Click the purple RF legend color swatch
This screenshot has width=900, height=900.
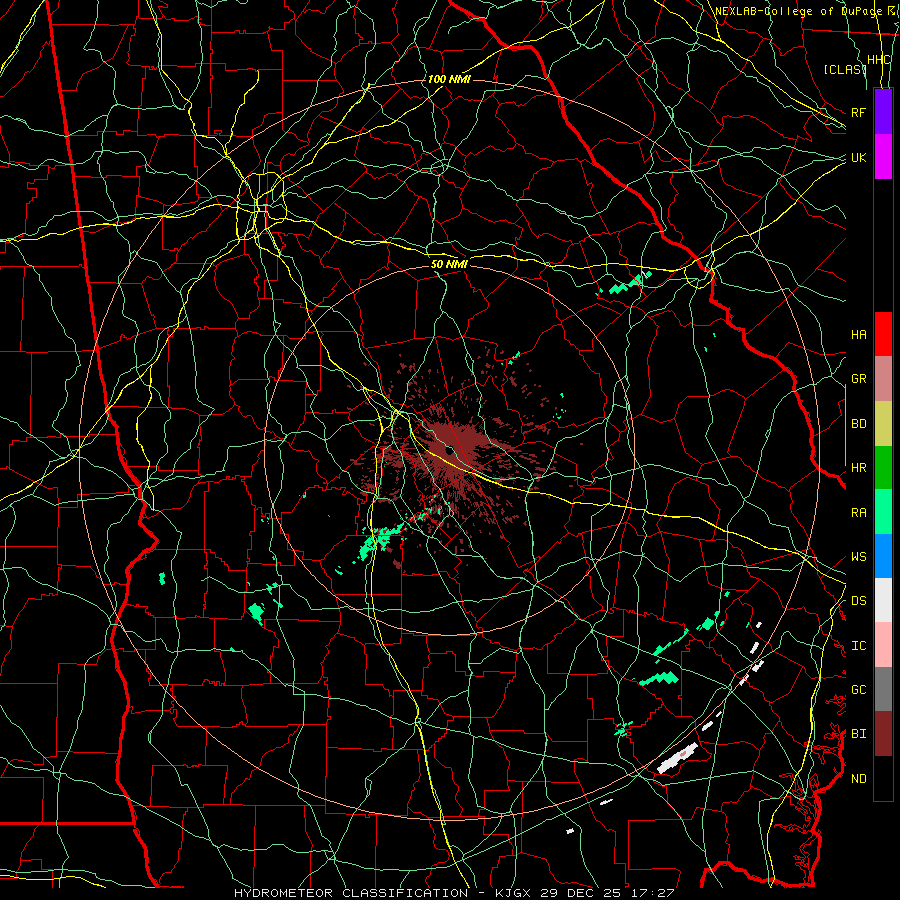click(883, 112)
